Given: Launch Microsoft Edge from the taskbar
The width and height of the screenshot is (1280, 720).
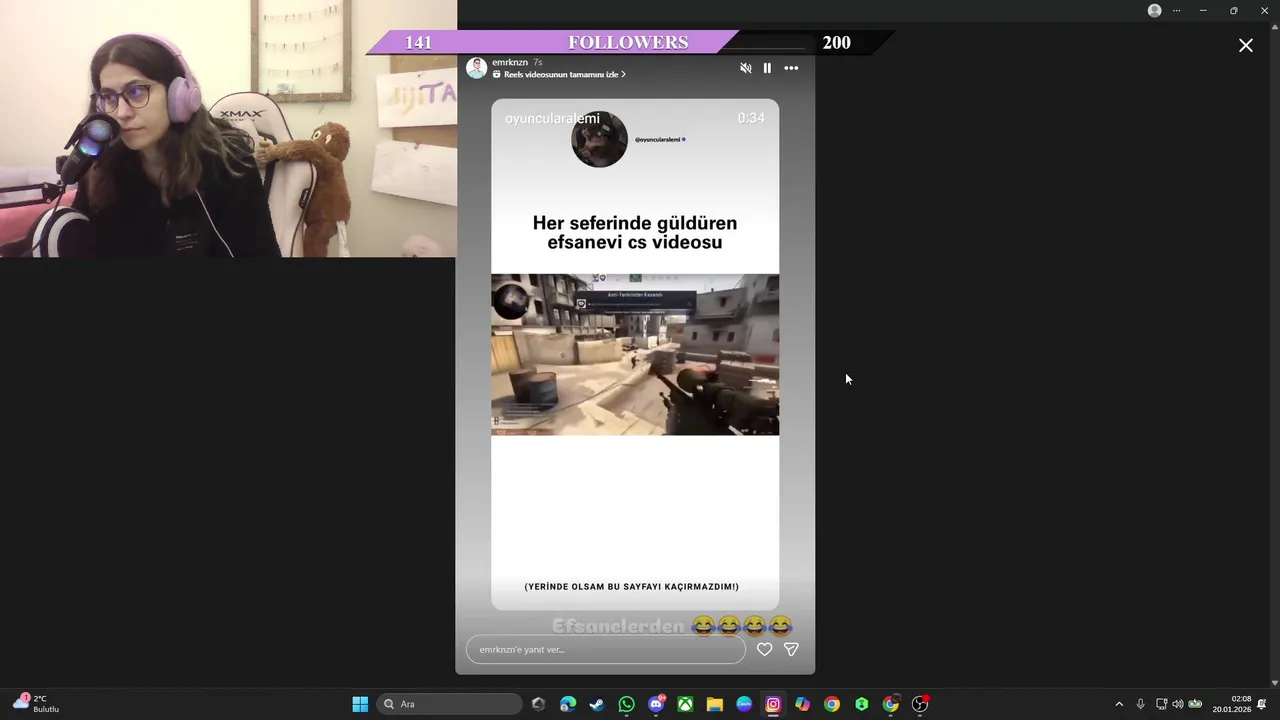Looking at the screenshot, I should tap(568, 704).
